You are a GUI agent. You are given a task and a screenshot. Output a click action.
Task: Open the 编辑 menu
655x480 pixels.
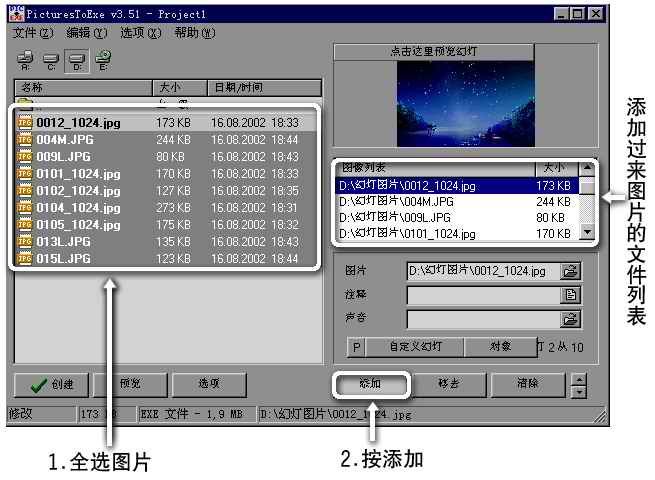86,33
